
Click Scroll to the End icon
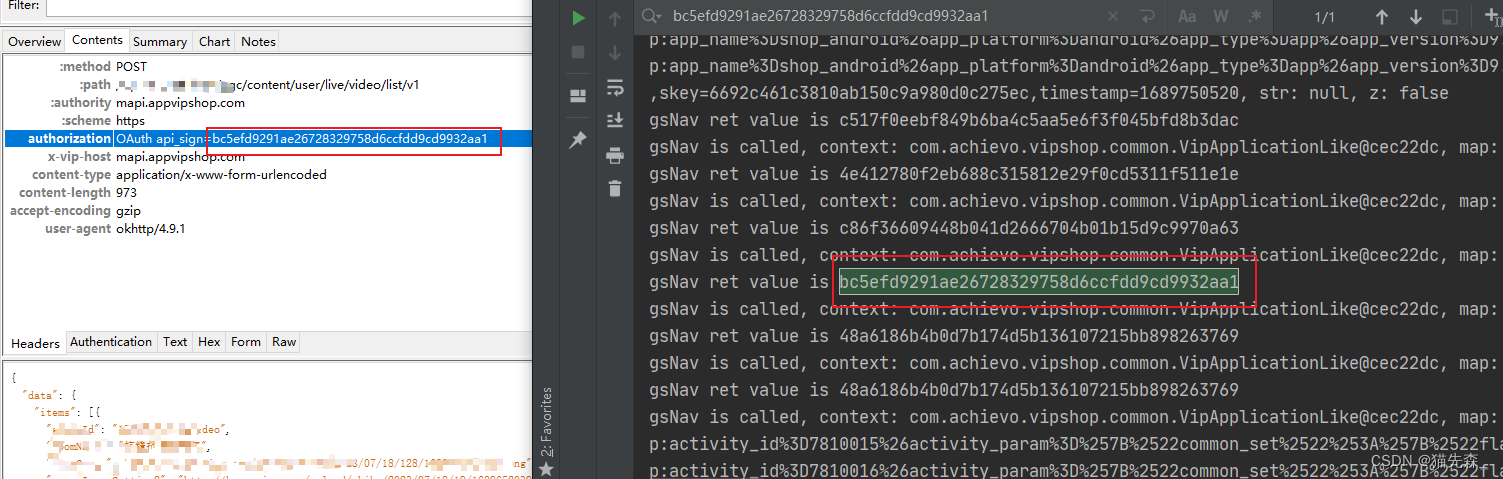pos(614,121)
